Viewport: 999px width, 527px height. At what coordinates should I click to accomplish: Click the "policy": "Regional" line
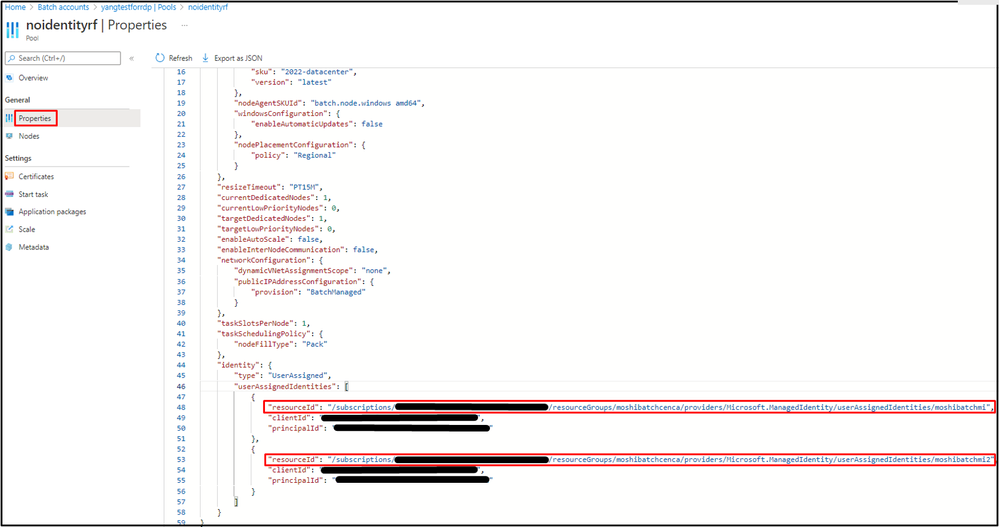pos(293,155)
